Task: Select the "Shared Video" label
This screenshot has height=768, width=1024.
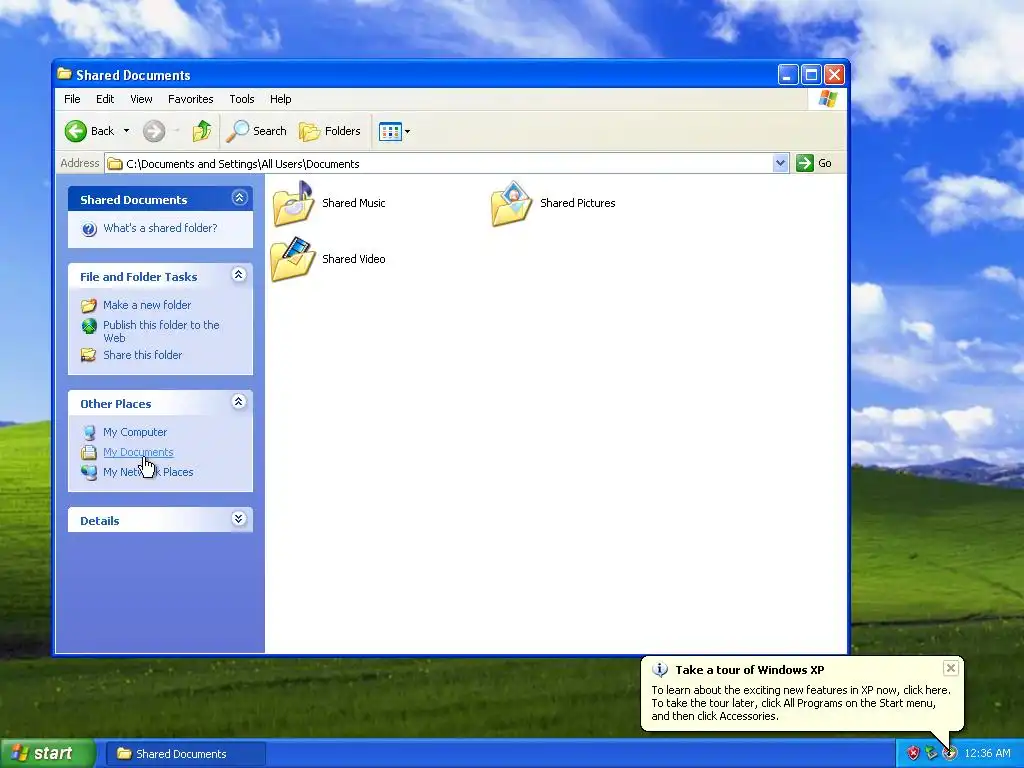Action: pyautogui.click(x=353, y=259)
